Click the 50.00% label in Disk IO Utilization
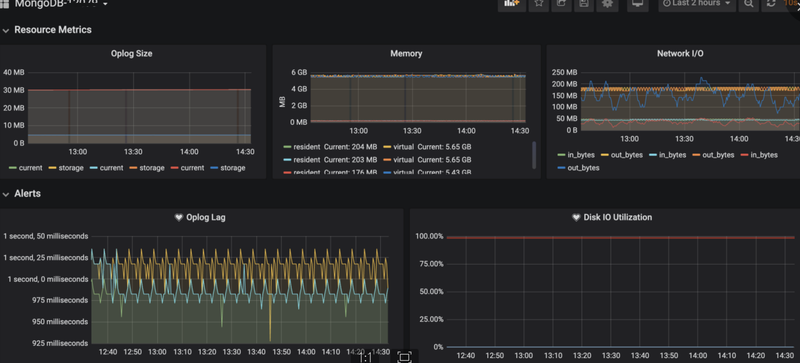 tap(431, 292)
